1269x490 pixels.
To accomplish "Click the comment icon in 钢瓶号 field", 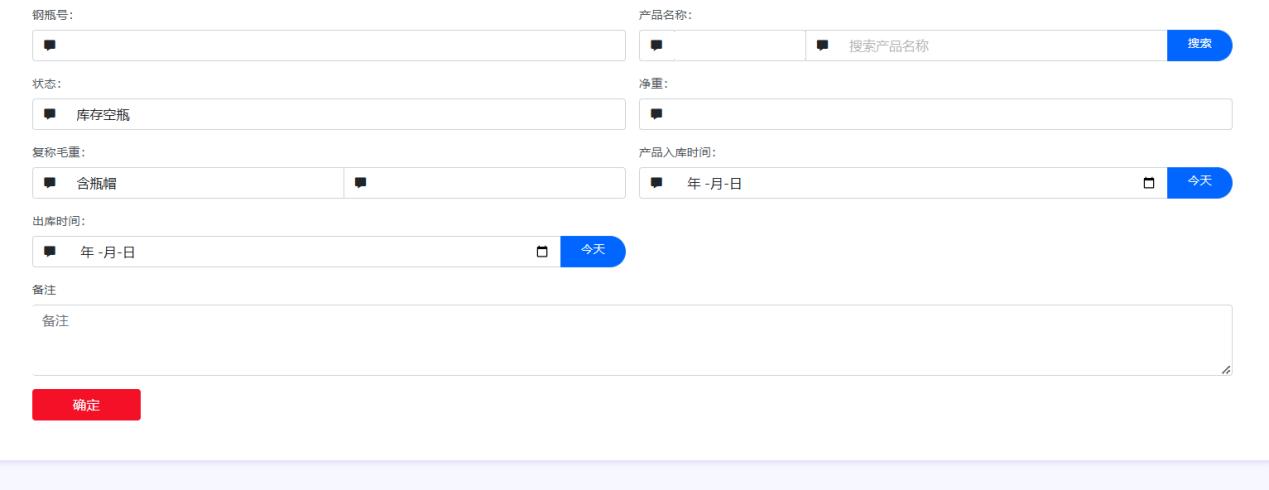I will point(49,45).
